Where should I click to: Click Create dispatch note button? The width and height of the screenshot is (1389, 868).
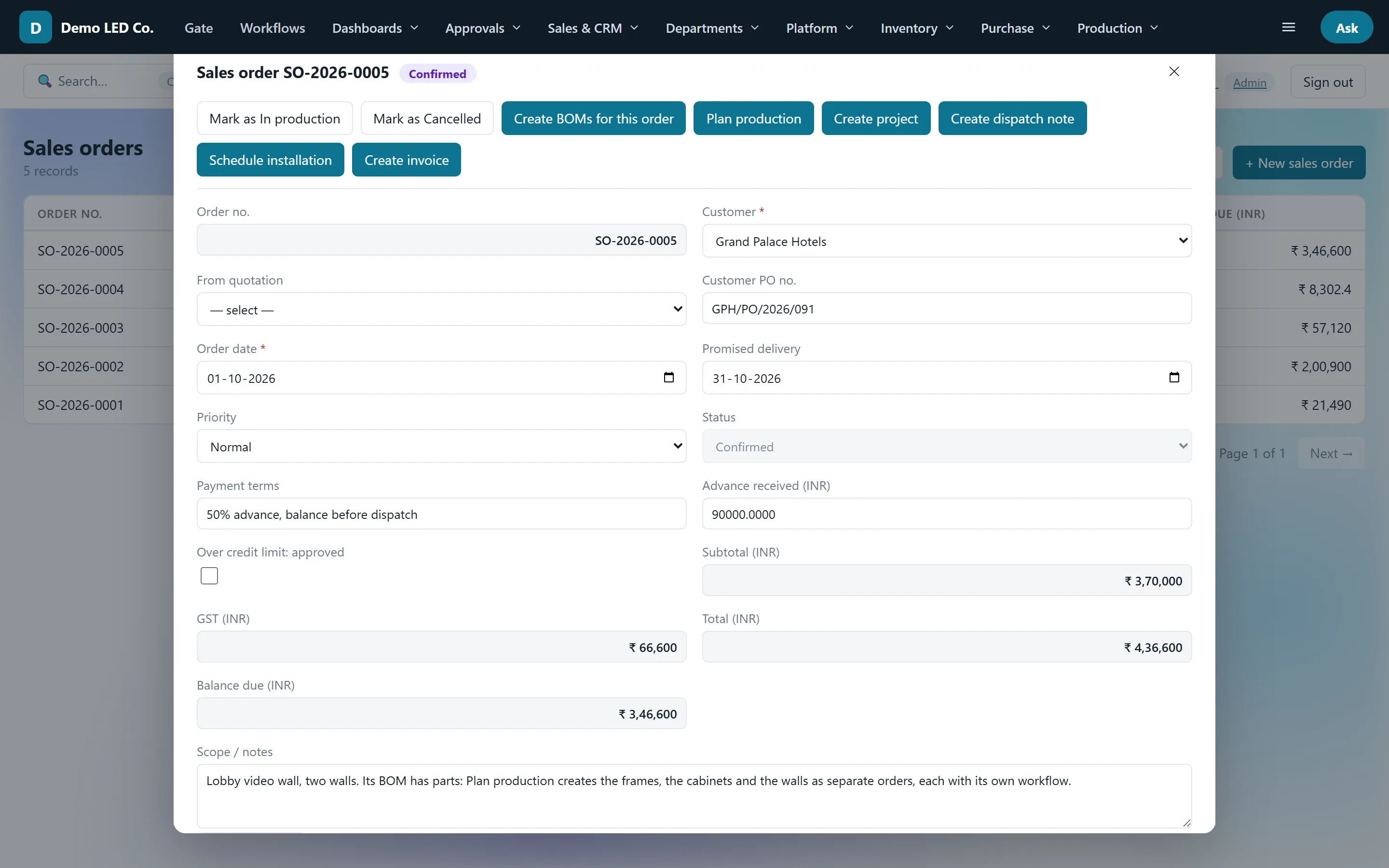(1012, 118)
